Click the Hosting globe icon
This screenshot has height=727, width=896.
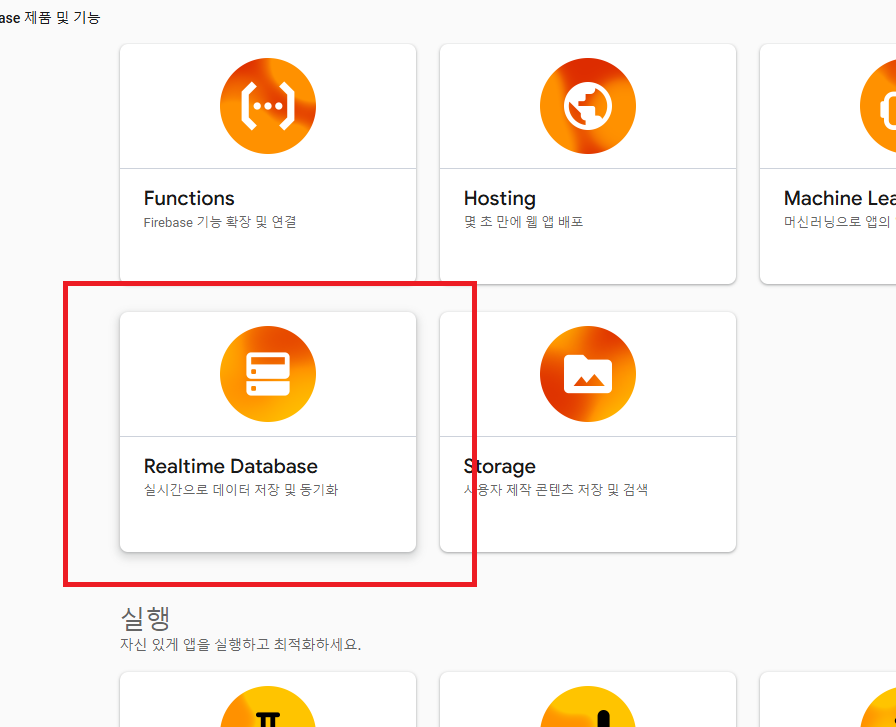pos(587,106)
